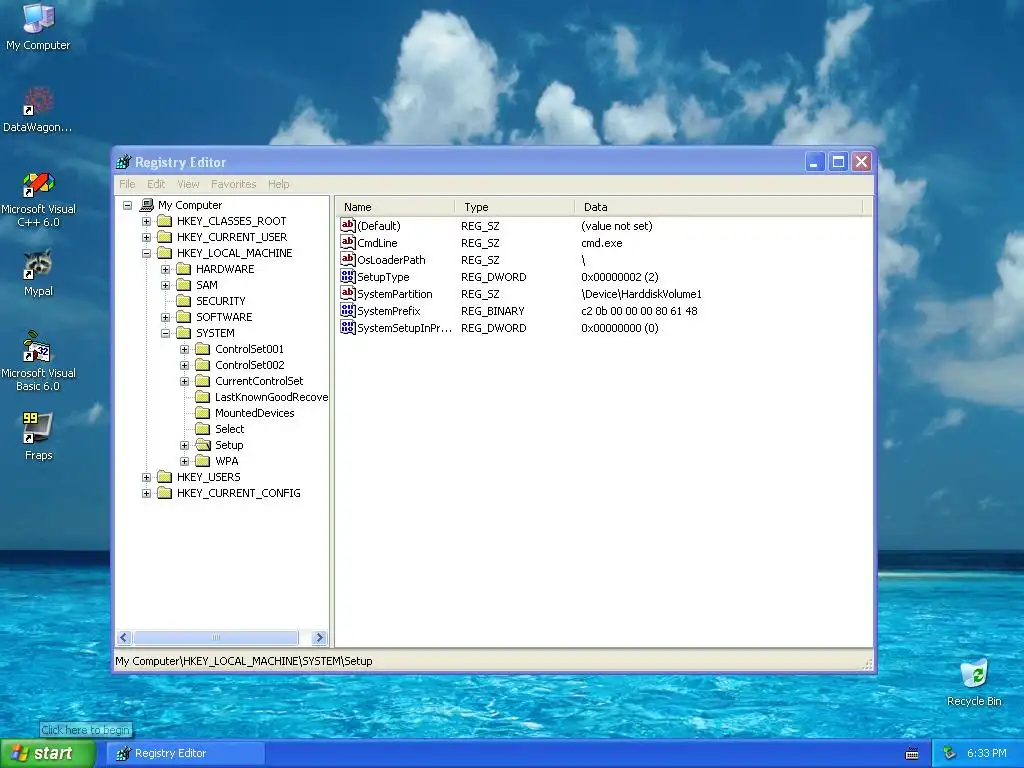Click the Registry Editor taskbar button
This screenshot has width=1024, height=768.
point(187,753)
